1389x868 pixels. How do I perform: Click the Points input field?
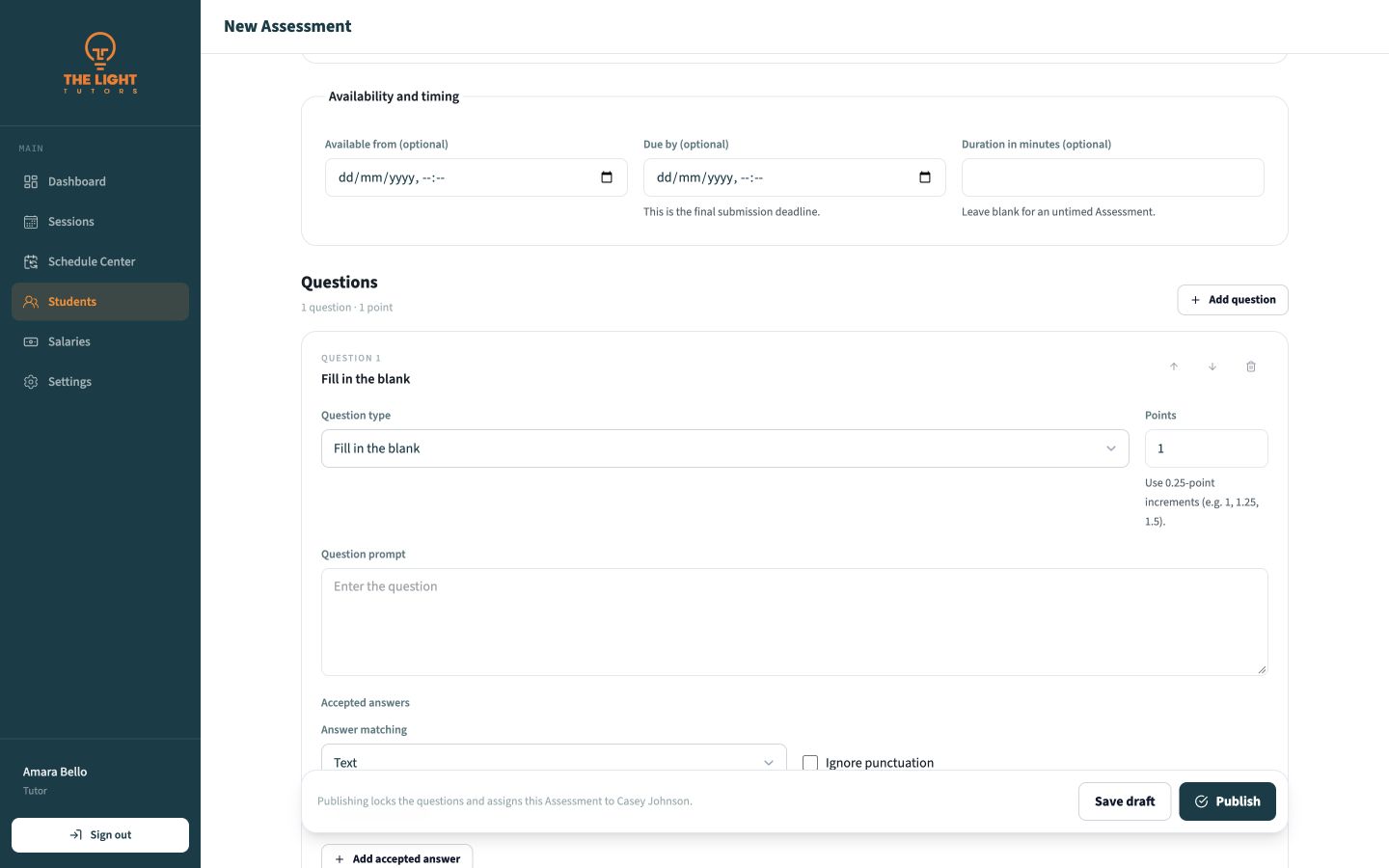coord(1206,448)
